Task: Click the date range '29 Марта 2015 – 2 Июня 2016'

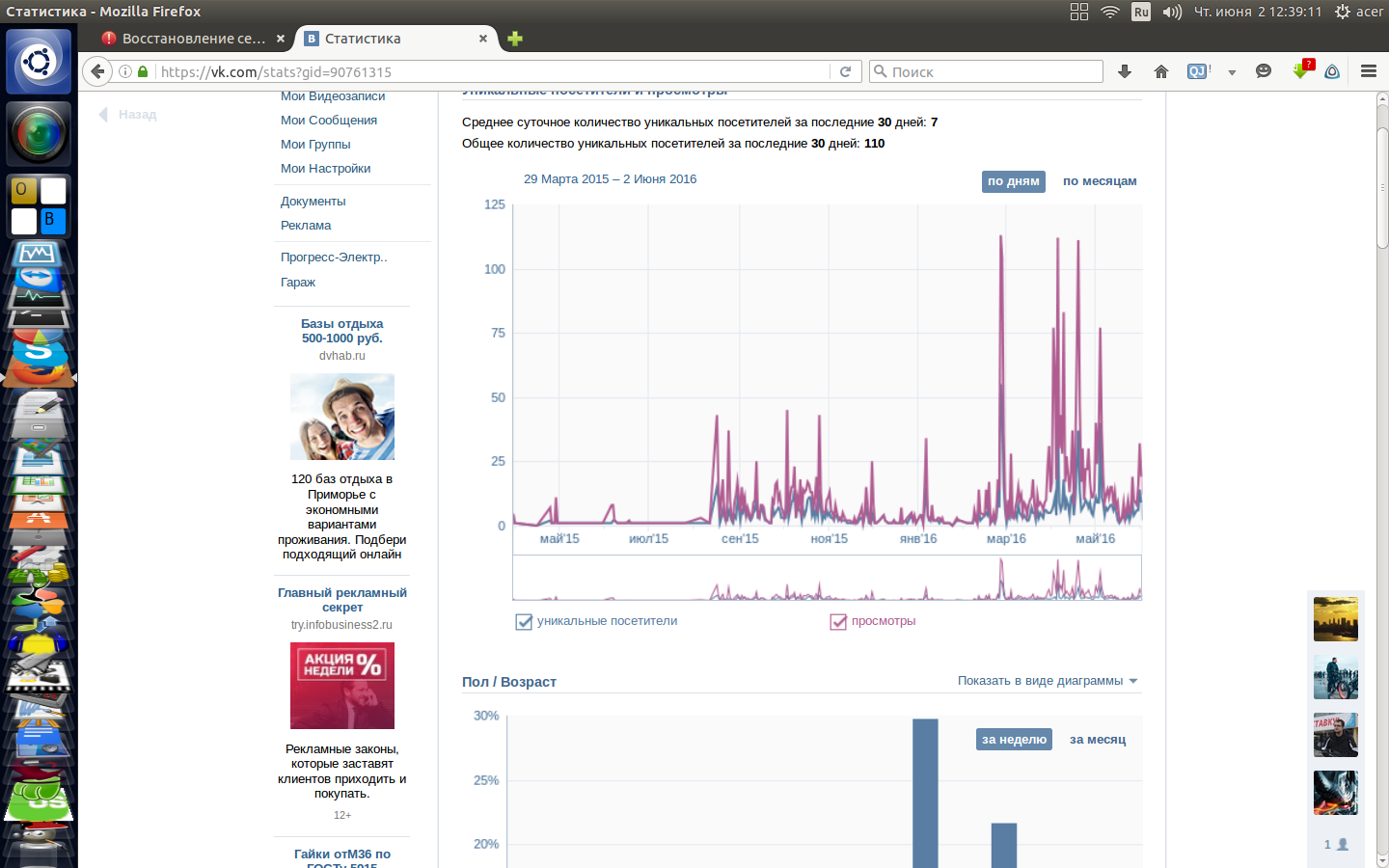Action: click(610, 179)
